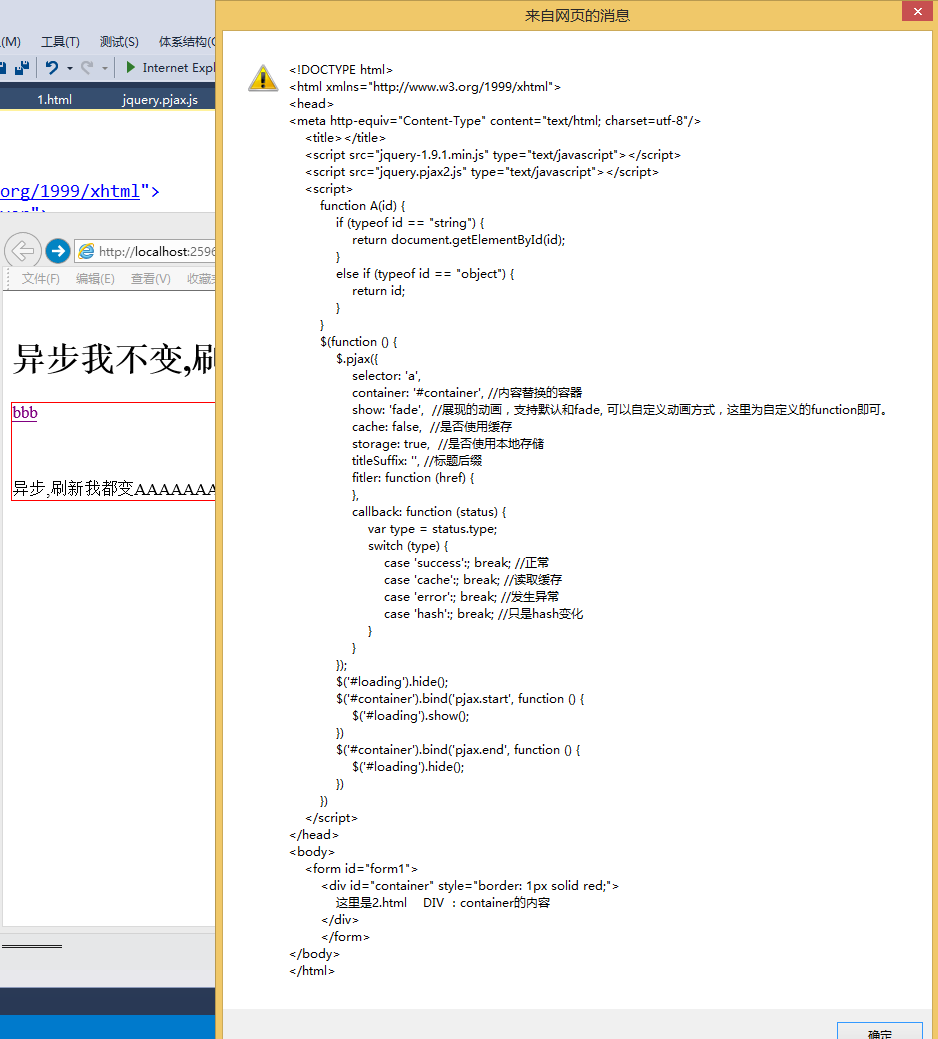
Task: Click 'return document.getElementById(id);' line
Action: [458, 240]
